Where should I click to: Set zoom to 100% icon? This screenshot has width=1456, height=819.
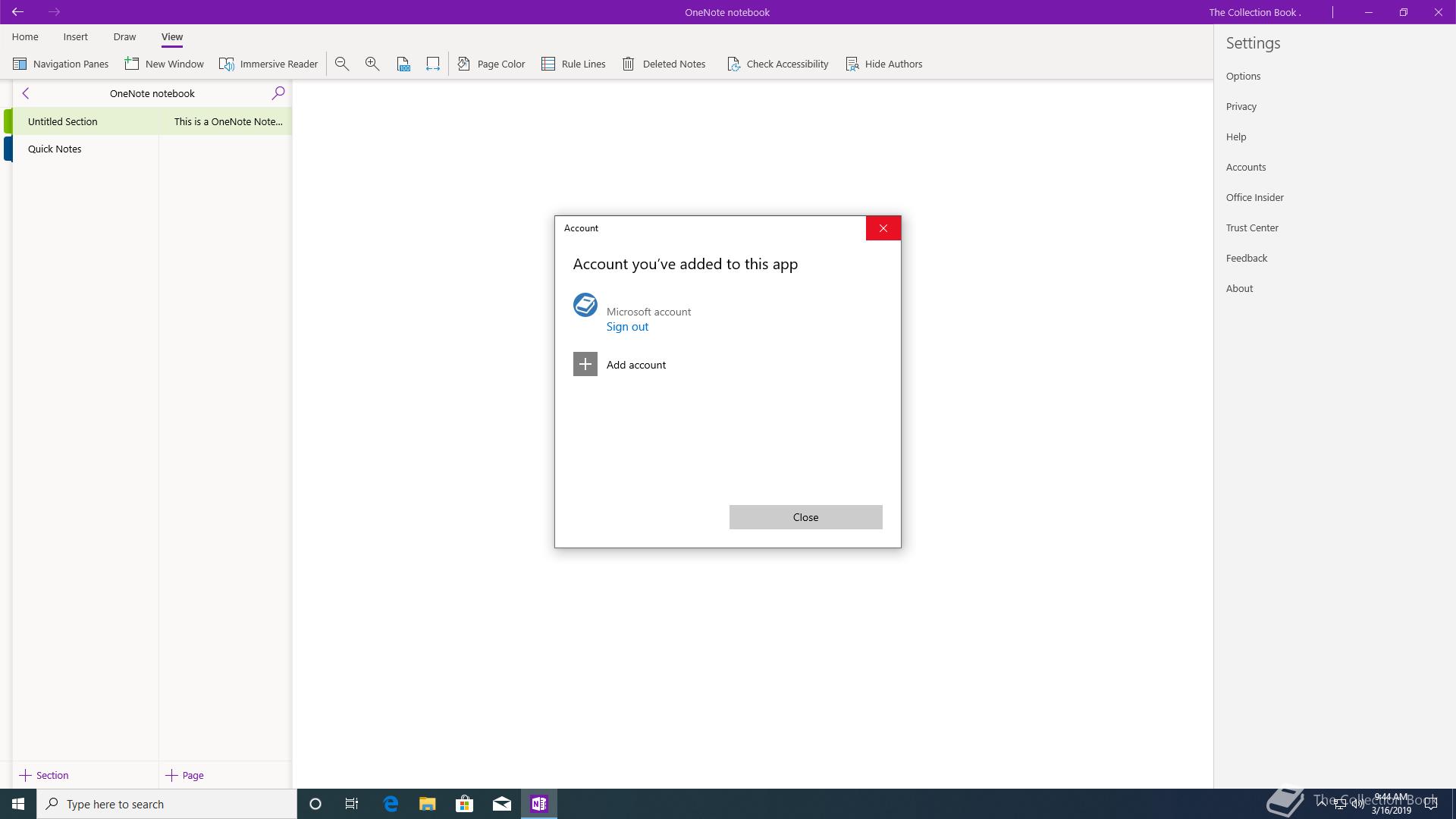point(403,64)
